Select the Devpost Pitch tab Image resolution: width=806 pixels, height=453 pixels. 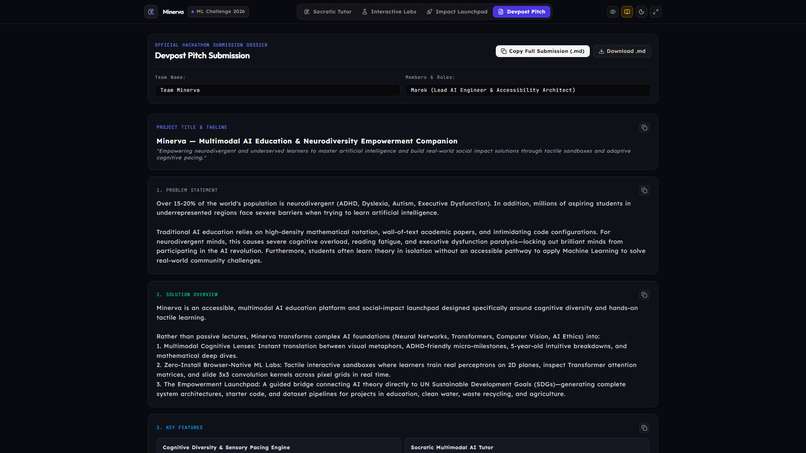[521, 11]
